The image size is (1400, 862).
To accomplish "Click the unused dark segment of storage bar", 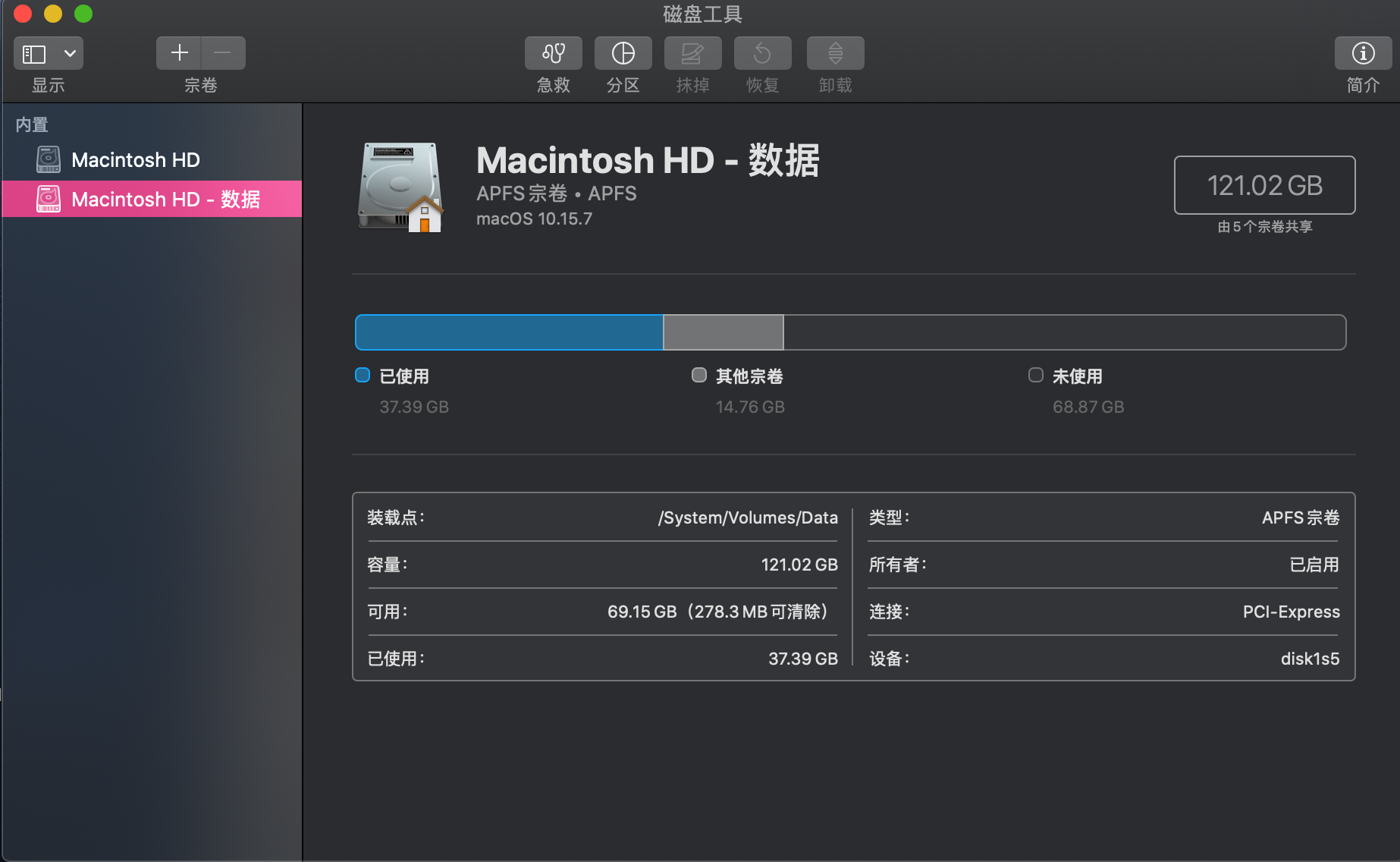I will click(1065, 332).
